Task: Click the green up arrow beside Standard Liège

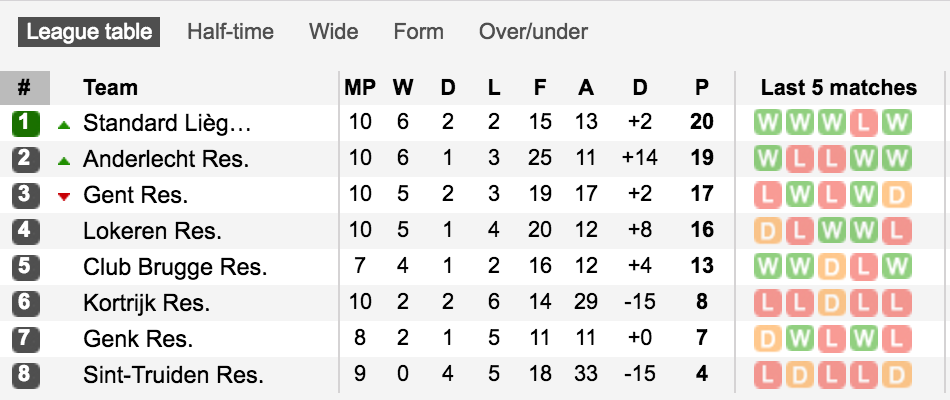Action: (x=64, y=125)
